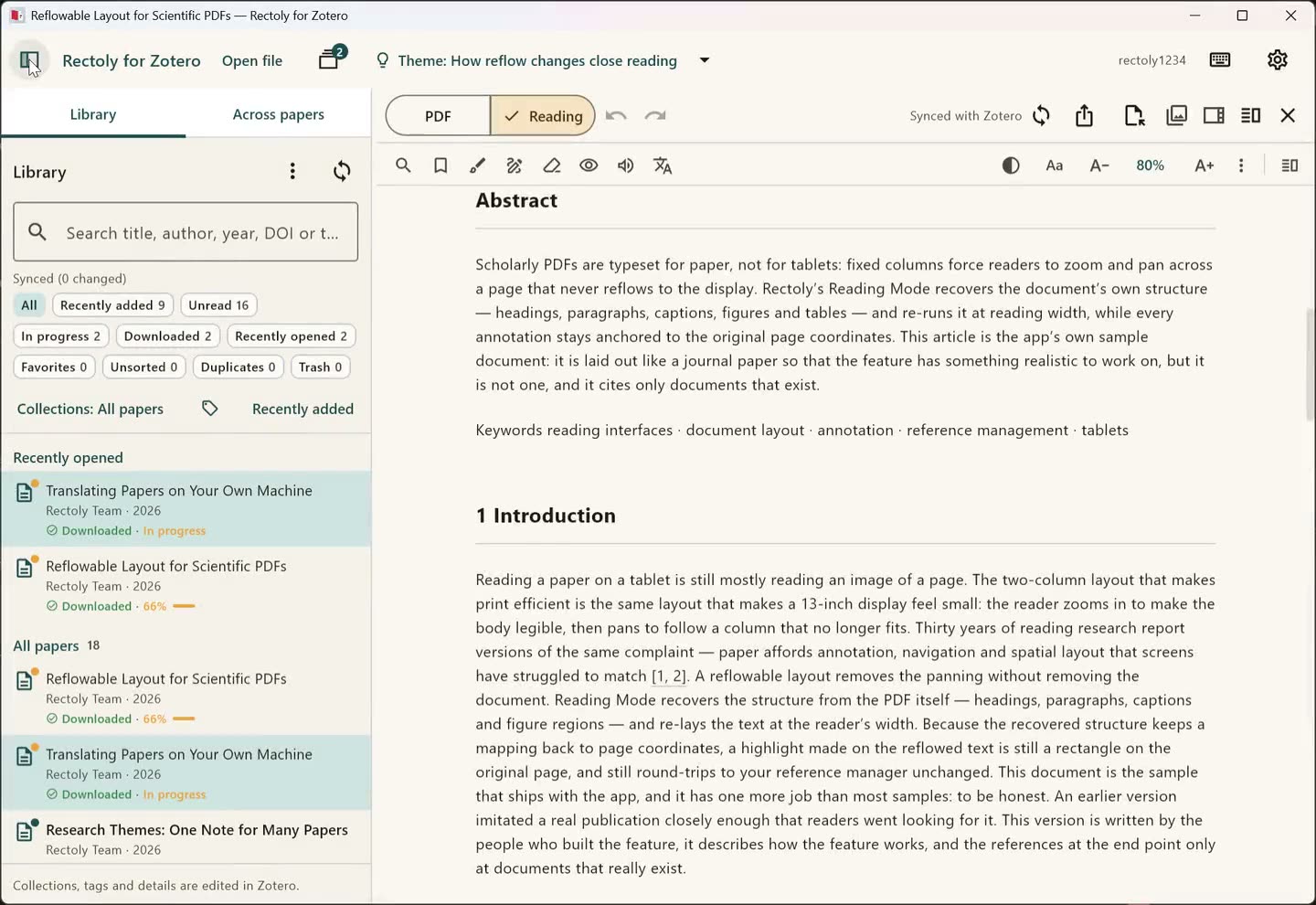Click the 80% zoom level

[x=1150, y=165]
